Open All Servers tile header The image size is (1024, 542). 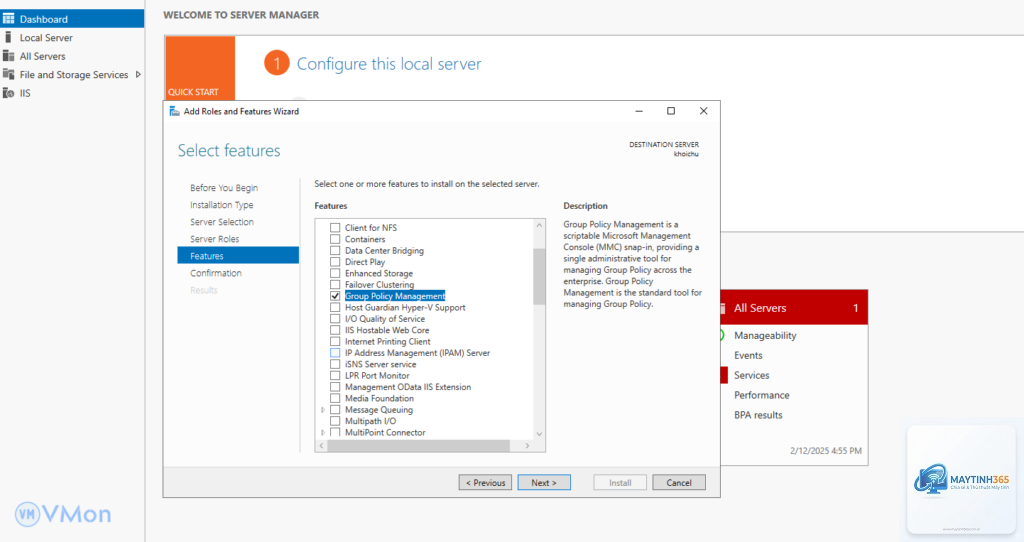pos(794,308)
